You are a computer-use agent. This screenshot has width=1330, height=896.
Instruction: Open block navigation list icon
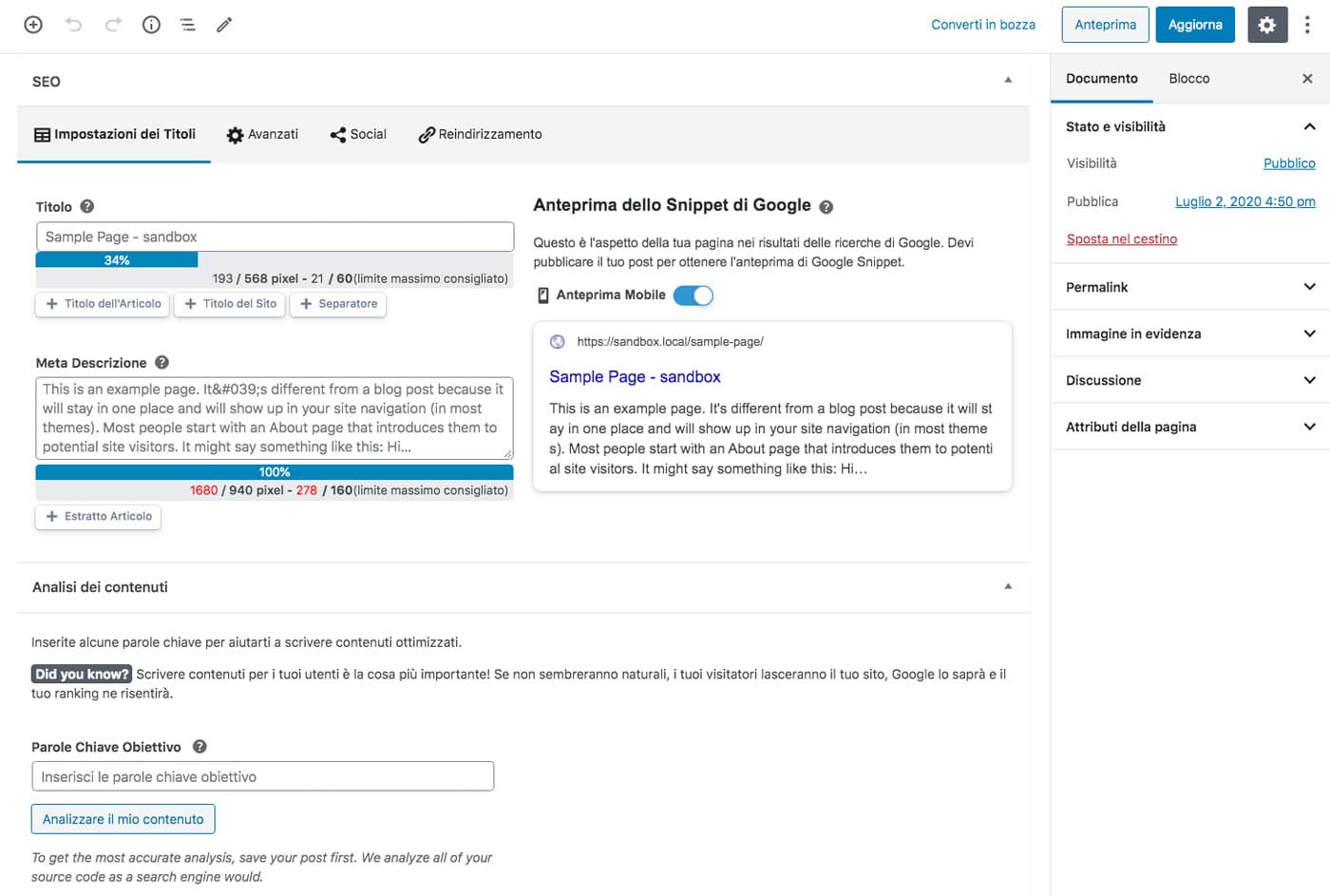click(x=188, y=25)
